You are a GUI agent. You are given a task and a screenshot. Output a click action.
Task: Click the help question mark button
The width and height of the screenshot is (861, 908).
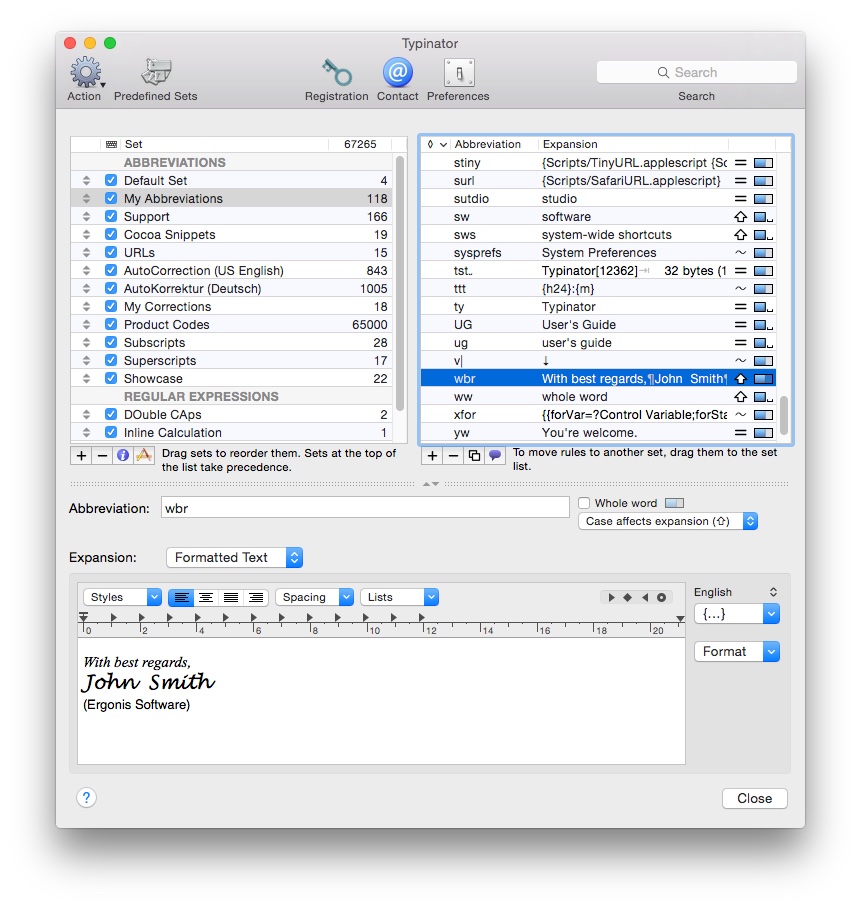click(x=87, y=797)
